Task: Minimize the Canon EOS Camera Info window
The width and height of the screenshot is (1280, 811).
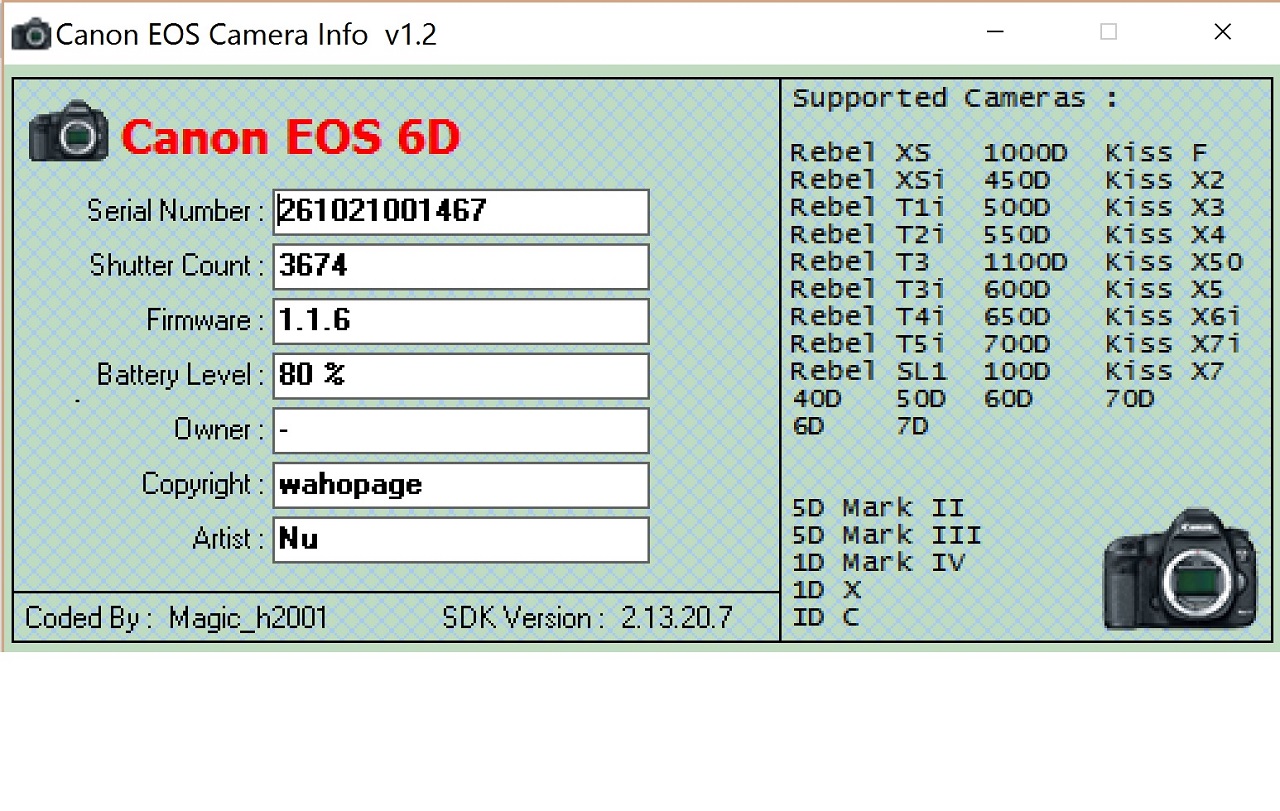Action: (994, 32)
